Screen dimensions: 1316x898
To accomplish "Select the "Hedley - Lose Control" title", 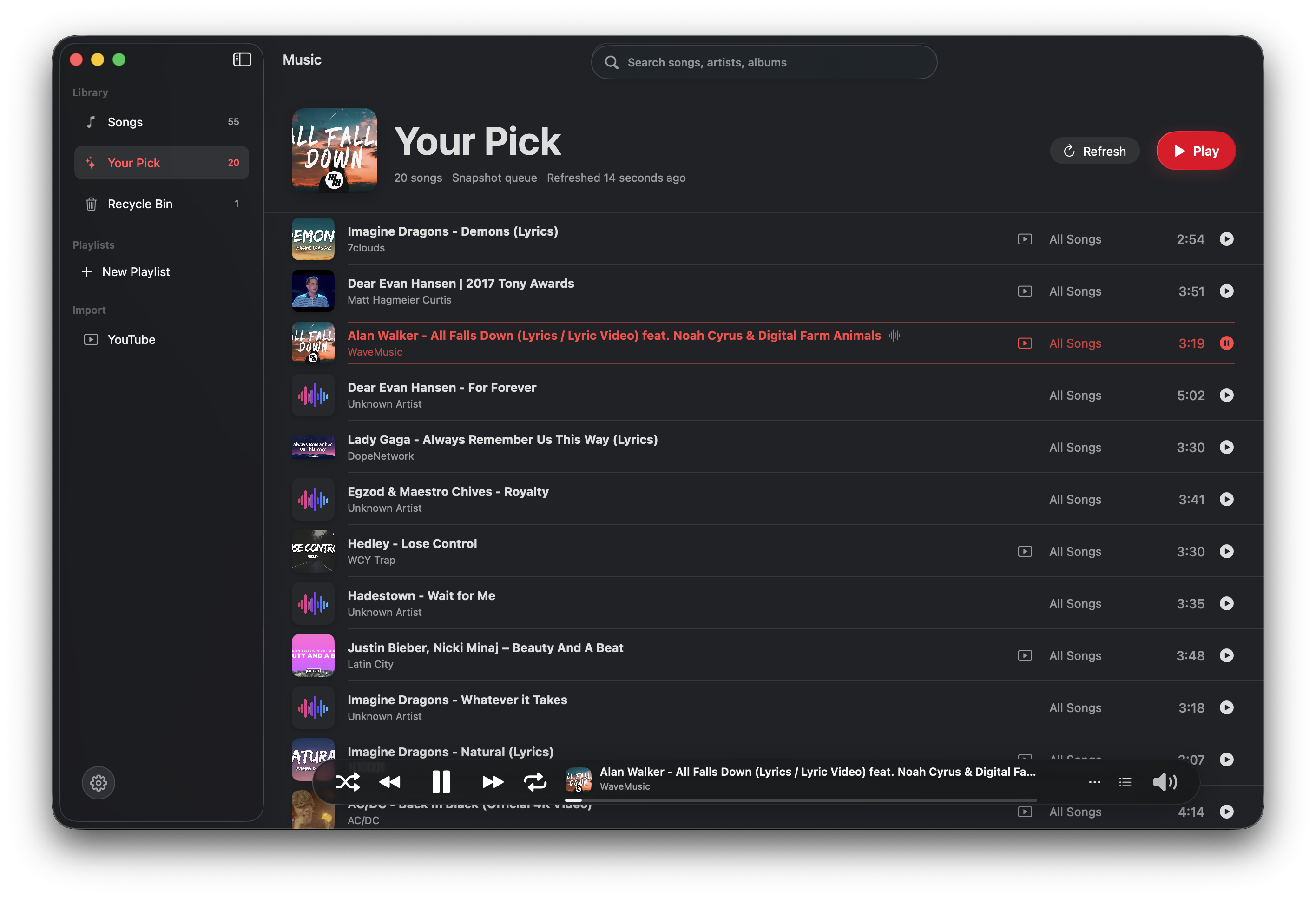I will pyautogui.click(x=412, y=543).
